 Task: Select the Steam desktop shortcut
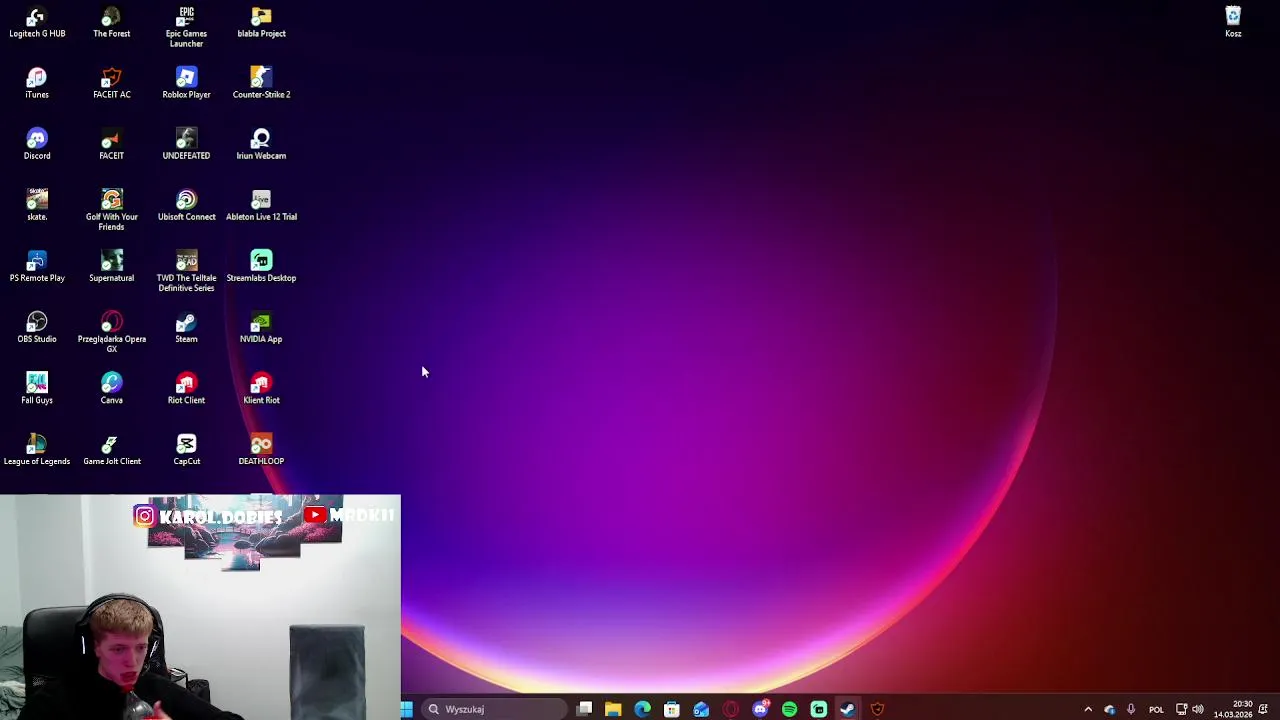tap(186, 328)
